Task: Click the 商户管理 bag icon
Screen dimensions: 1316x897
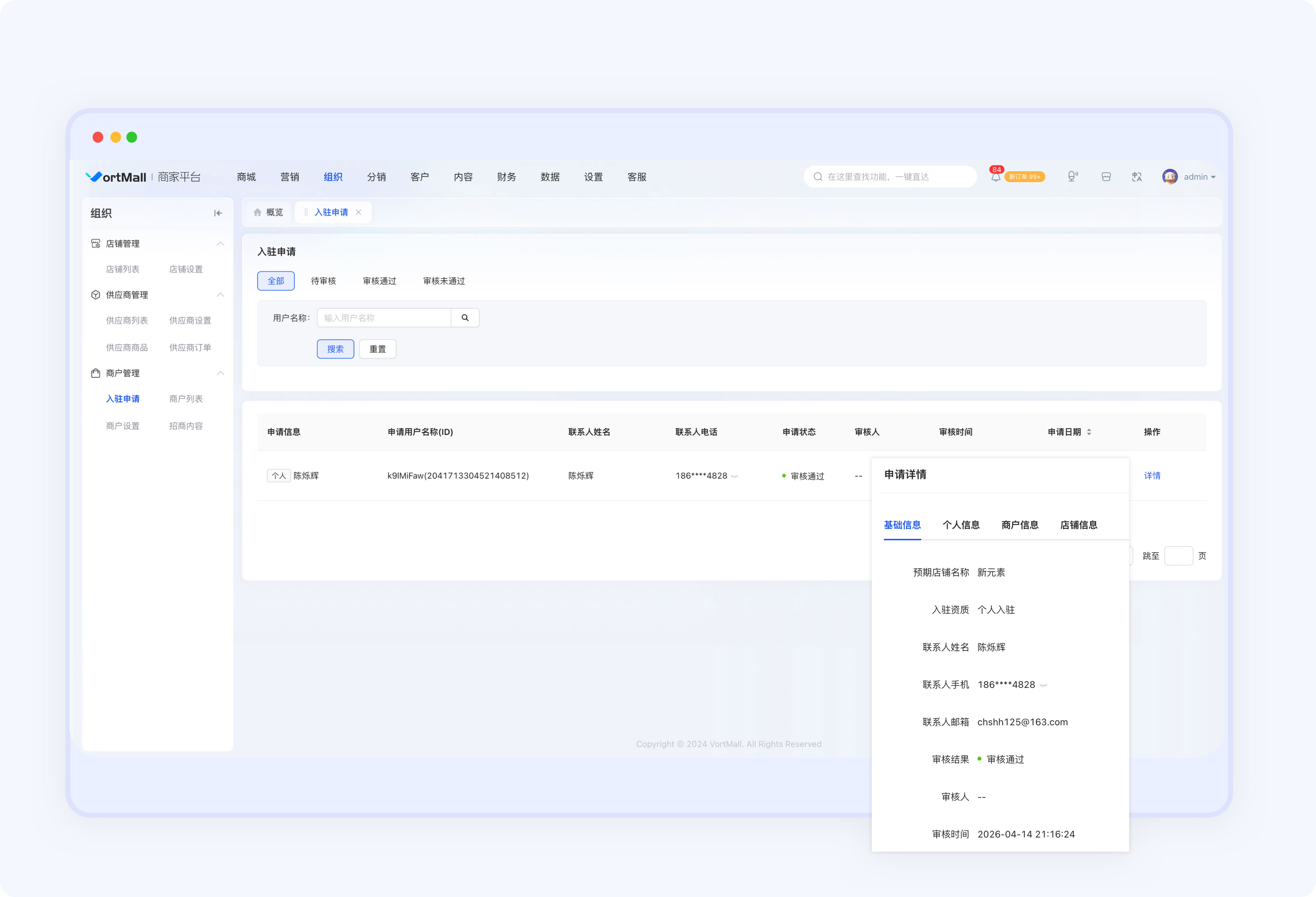Action: click(96, 373)
